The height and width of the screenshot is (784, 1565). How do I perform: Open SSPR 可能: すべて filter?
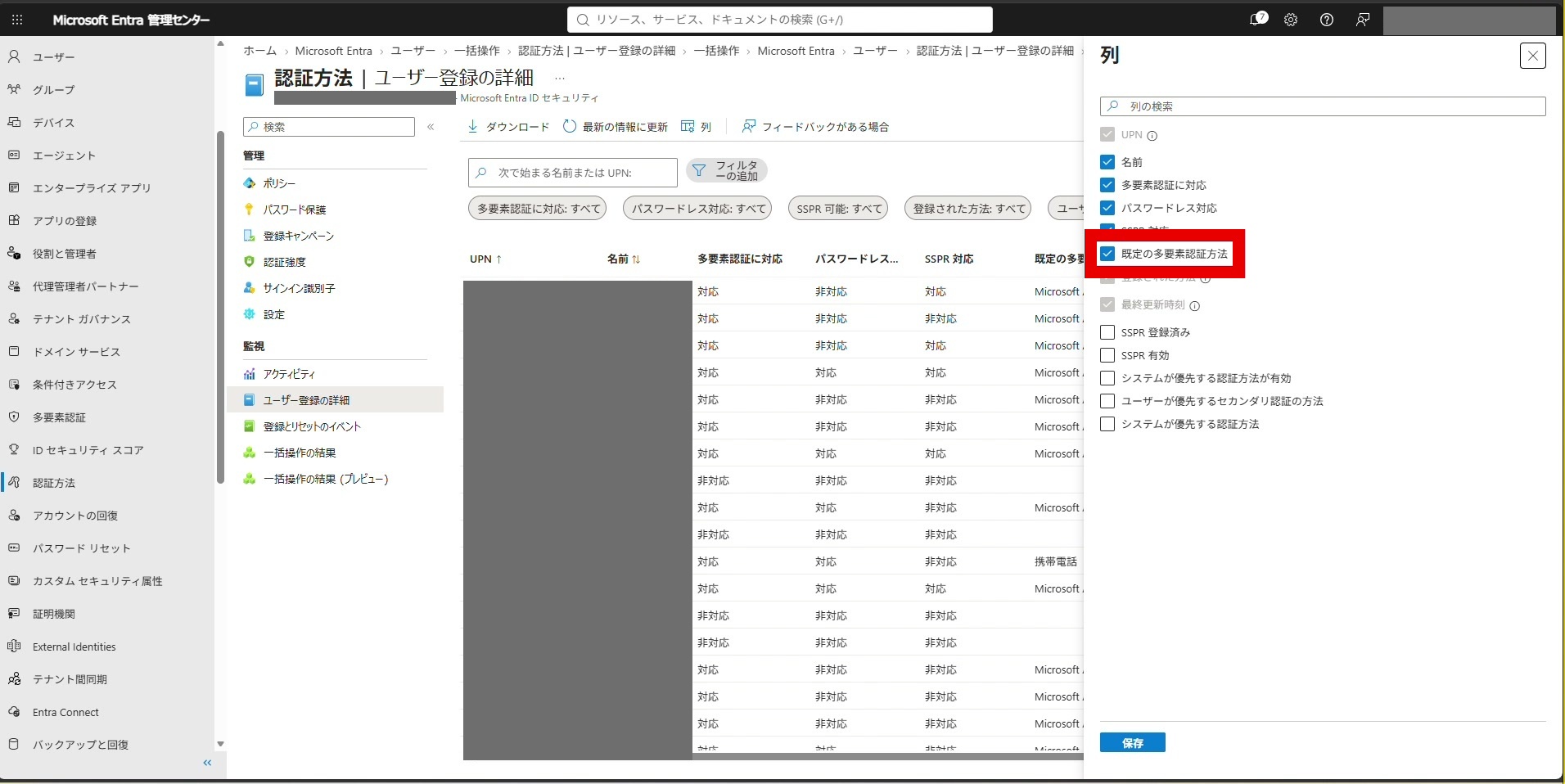839,209
